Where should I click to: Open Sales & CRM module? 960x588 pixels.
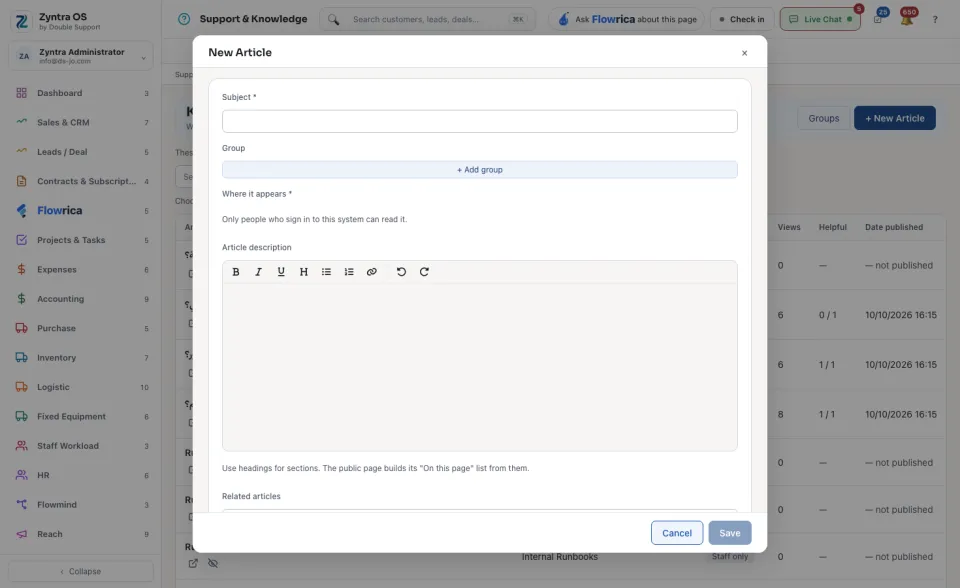[81, 122]
